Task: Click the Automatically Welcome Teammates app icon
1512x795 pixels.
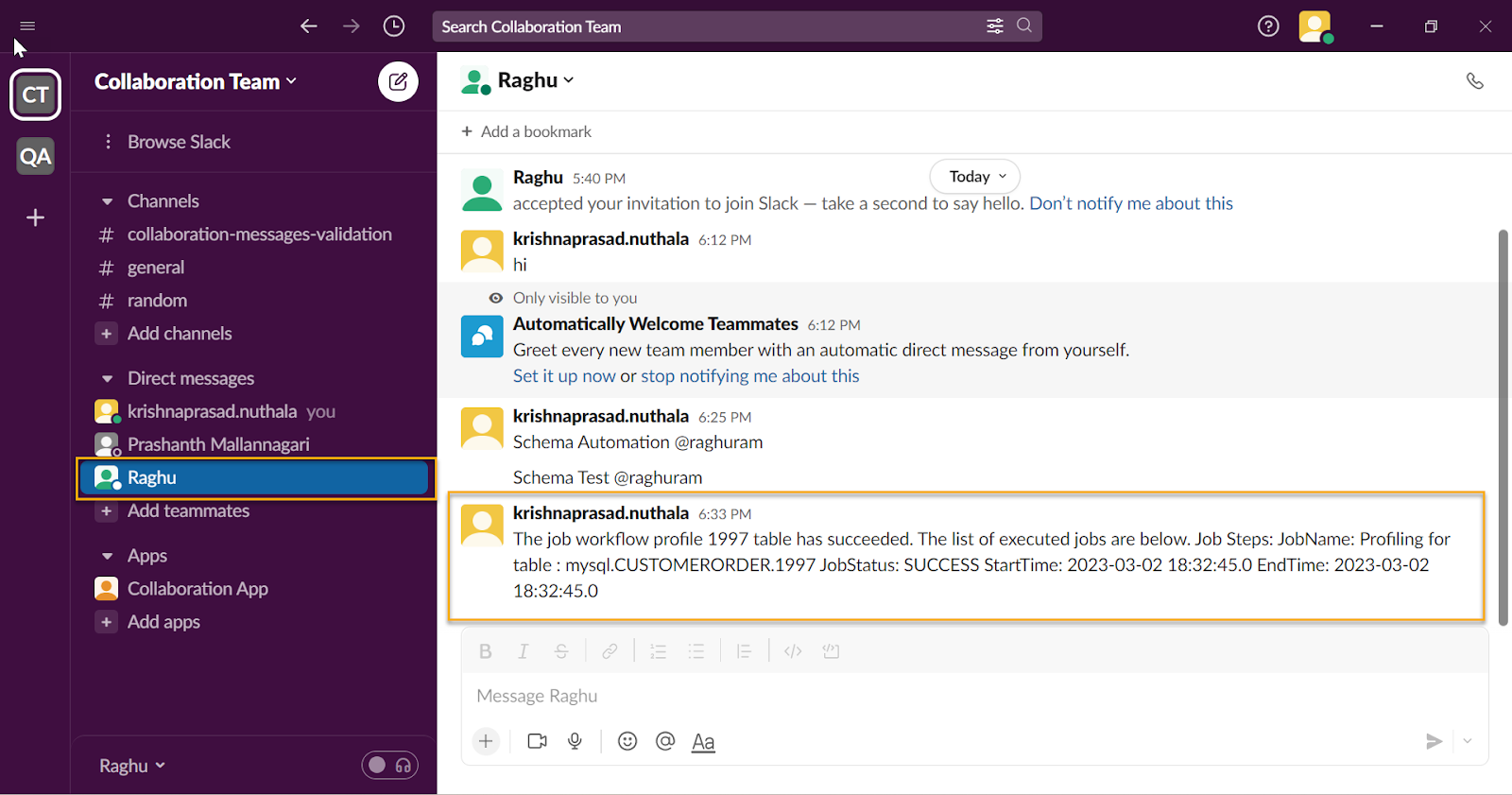Action: pos(482,337)
